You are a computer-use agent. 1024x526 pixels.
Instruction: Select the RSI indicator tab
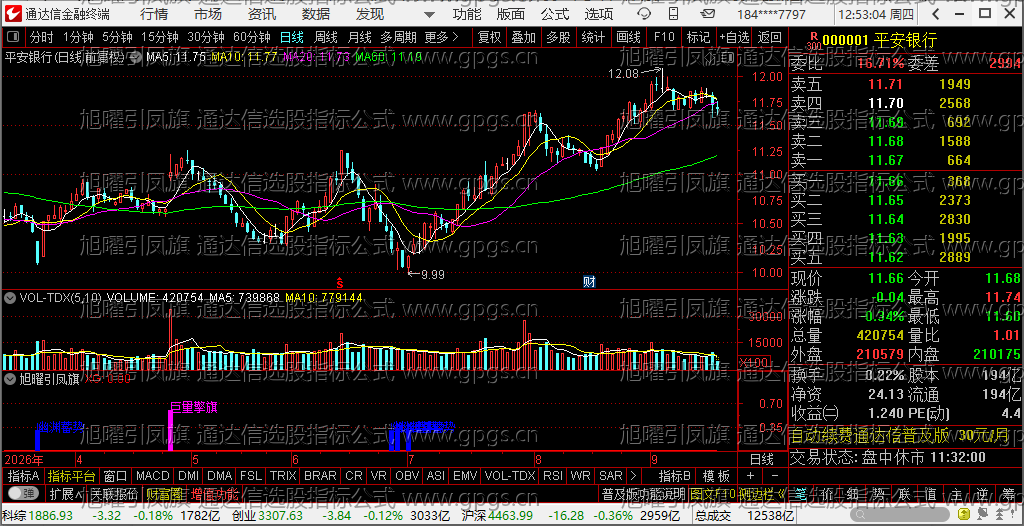click(553, 476)
